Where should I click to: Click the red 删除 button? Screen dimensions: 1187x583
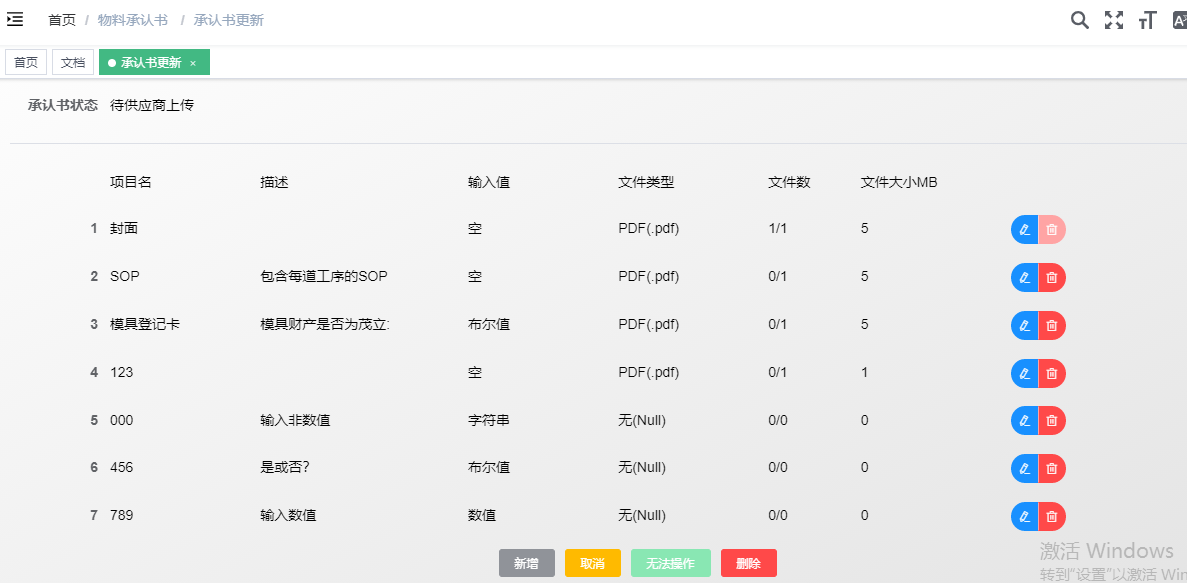[748, 563]
